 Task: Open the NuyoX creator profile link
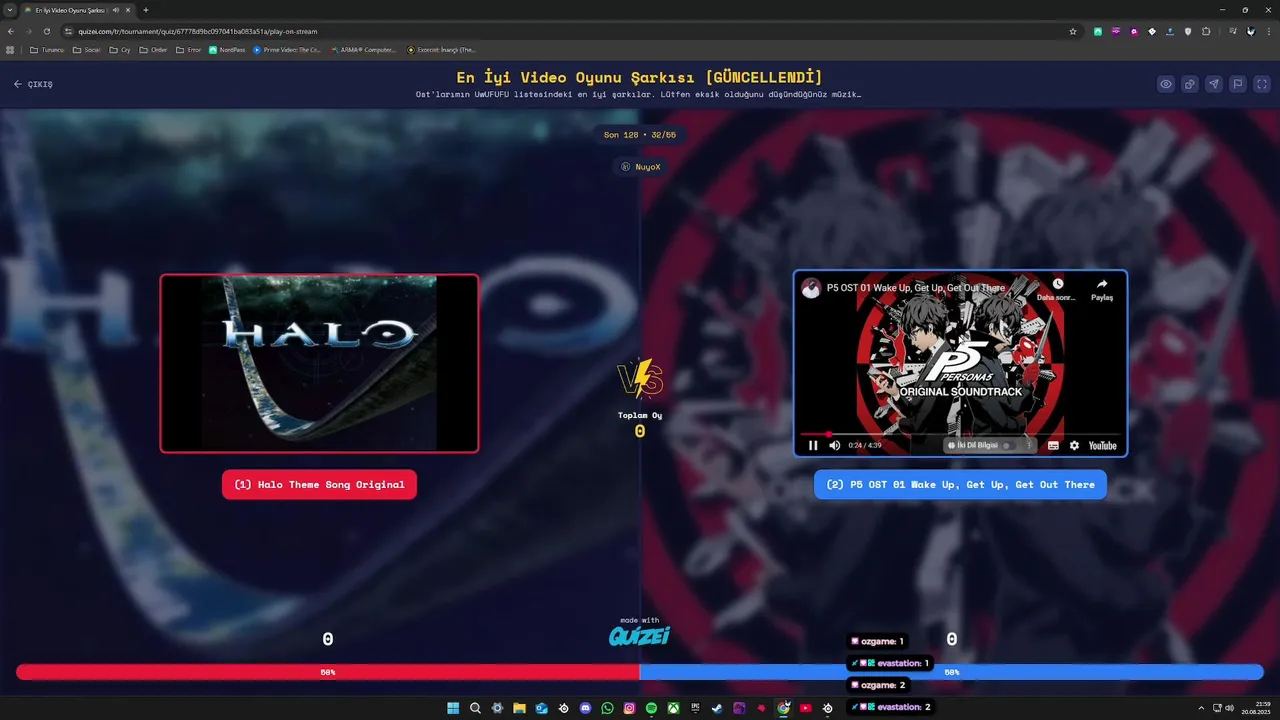point(640,167)
